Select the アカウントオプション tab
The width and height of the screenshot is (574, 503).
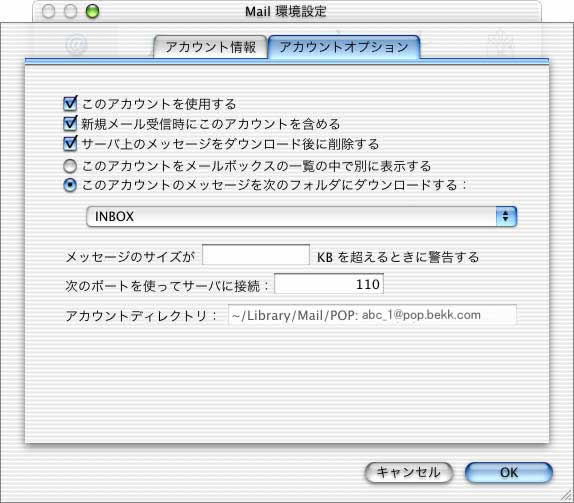(x=344, y=47)
